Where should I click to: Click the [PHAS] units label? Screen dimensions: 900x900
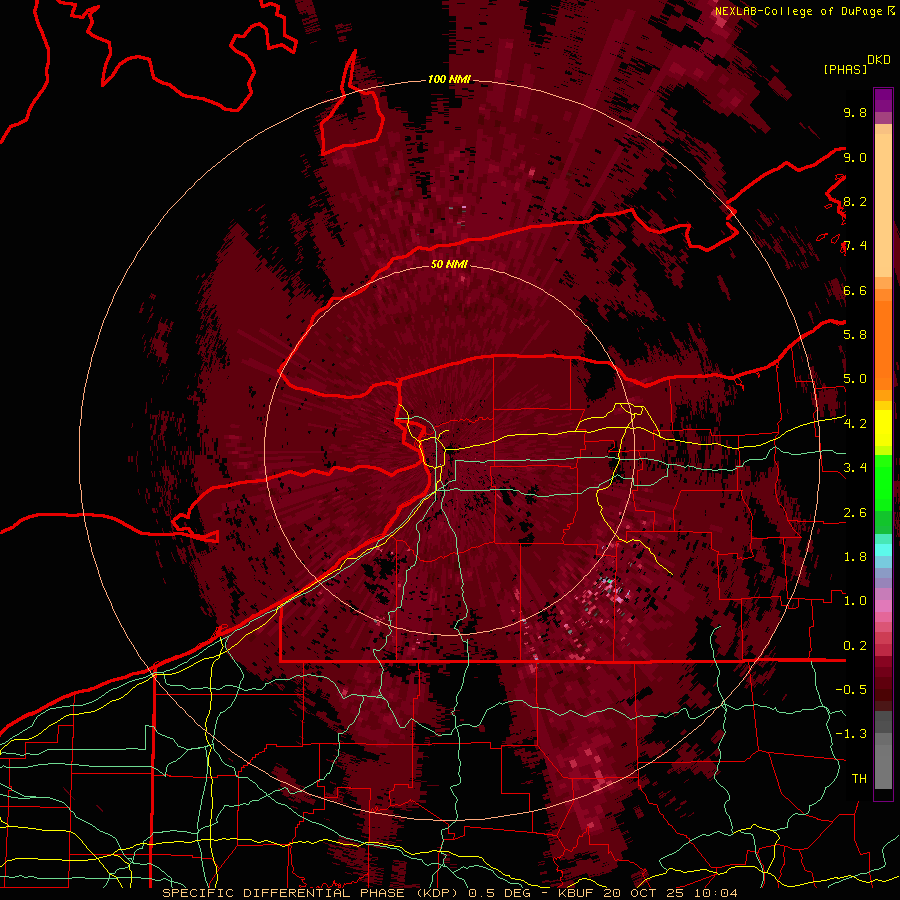point(845,69)
